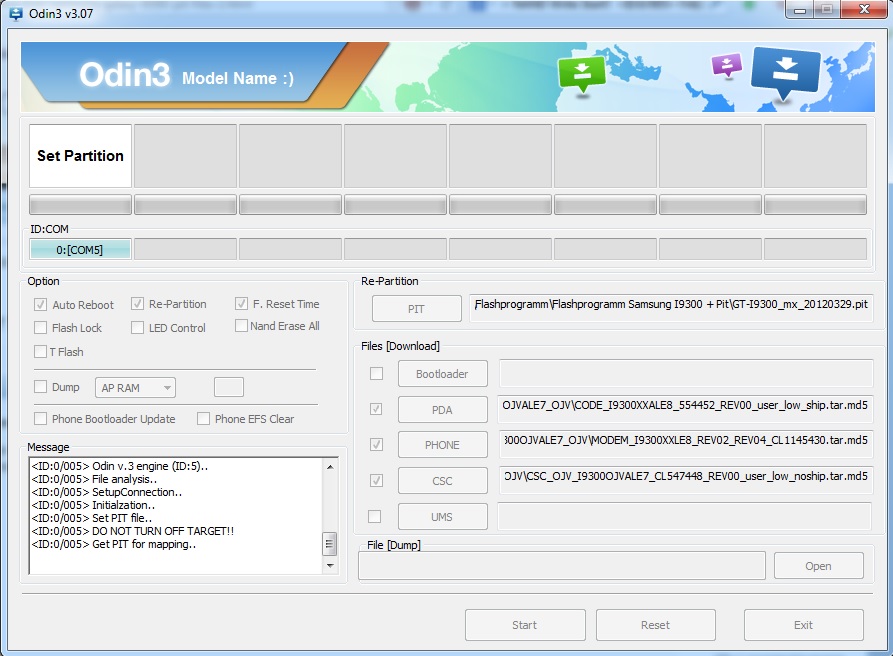Viewport: 893px width, 656px height.
Task: Toggle the Re-Partition checkbox
Action: tap(137, 304)
